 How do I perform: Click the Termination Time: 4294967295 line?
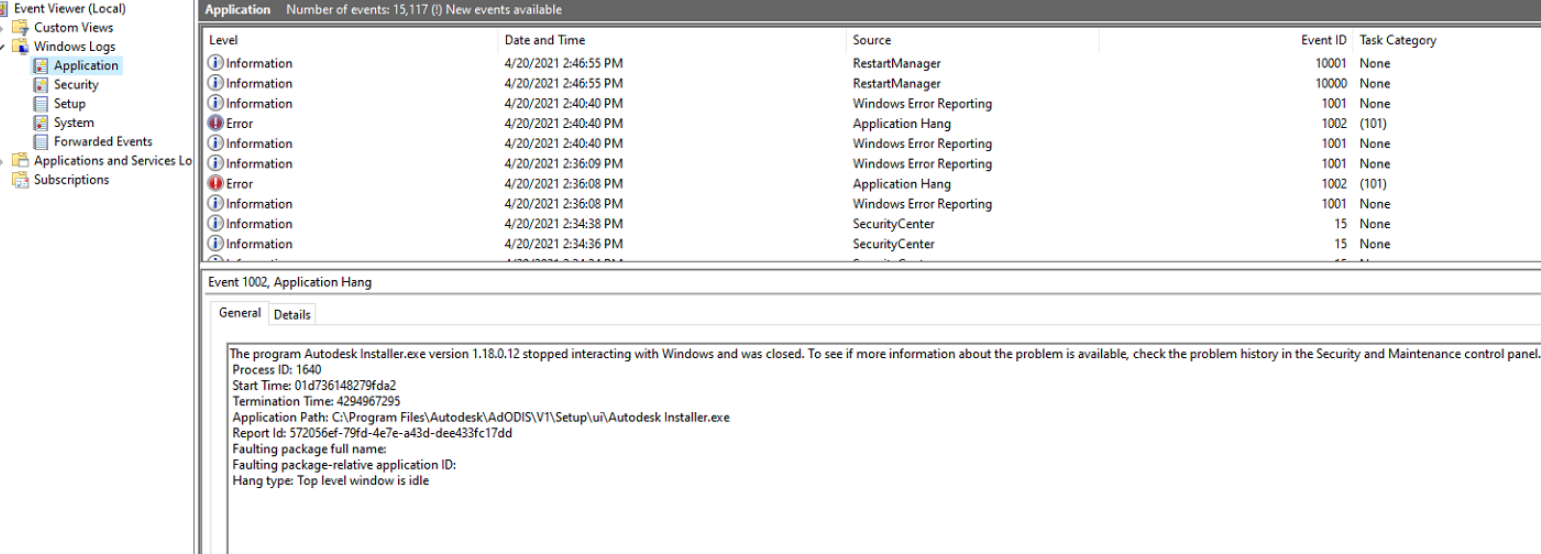[x=316, y=402]
